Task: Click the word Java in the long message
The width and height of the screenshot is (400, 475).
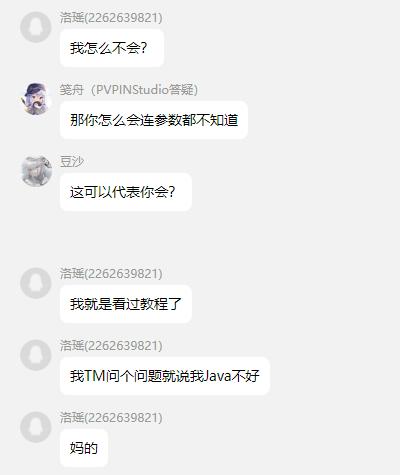Action: coord(217,376)
